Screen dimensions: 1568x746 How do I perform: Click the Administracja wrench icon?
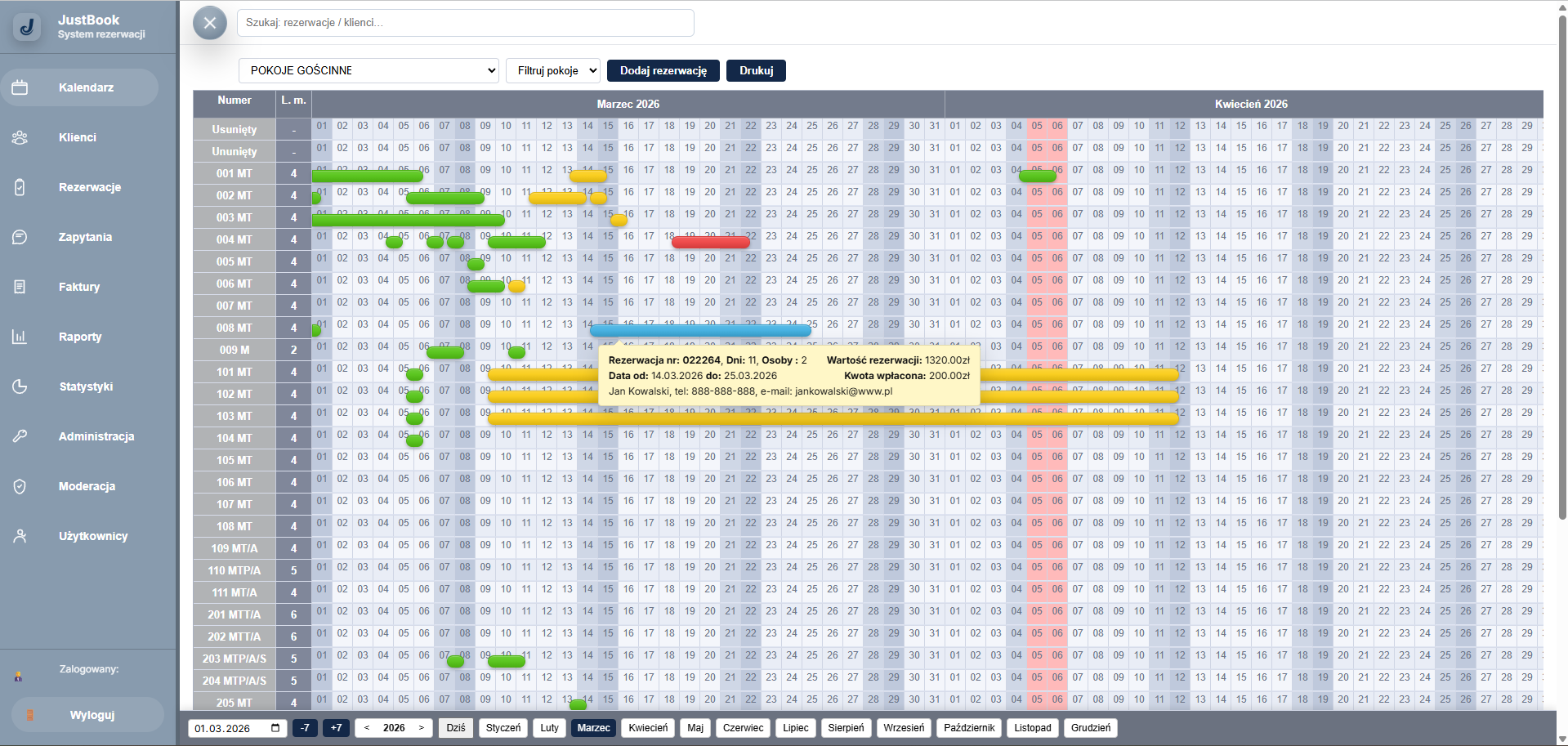(20, 436)
